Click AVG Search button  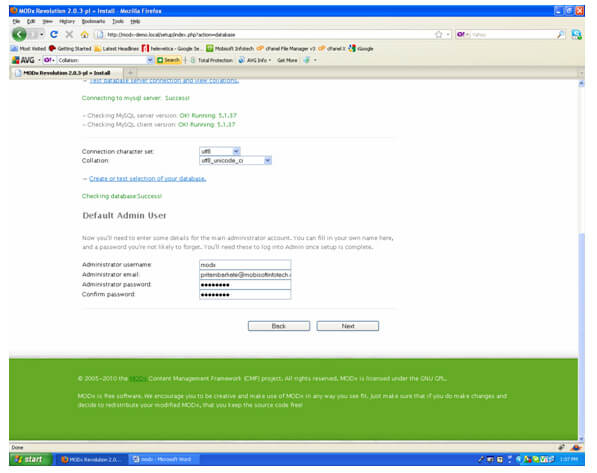click(x=168, y=60)
